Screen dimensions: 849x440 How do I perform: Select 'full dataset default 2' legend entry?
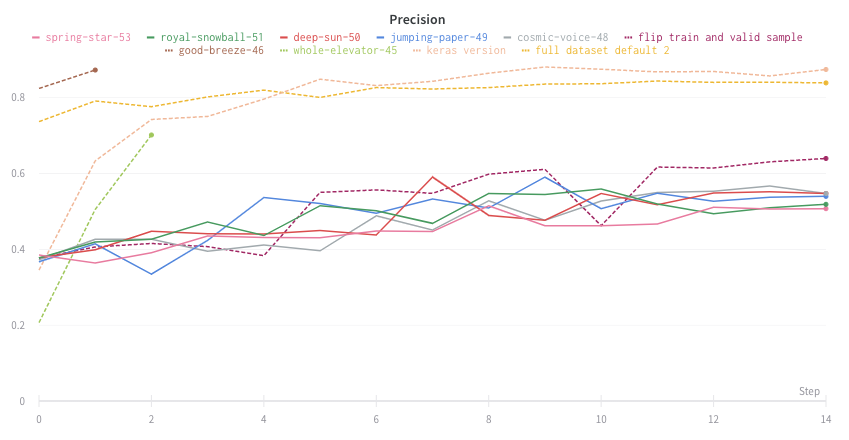click(x=602, y=51)
